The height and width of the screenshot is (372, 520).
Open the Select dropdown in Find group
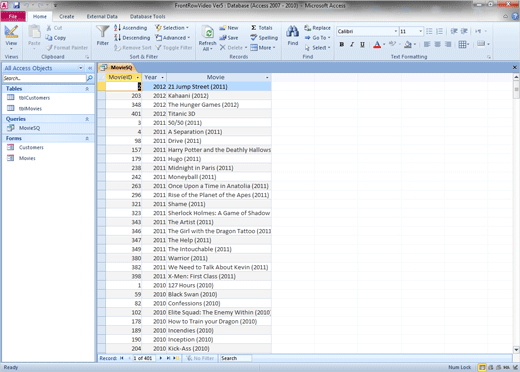(317, 48)
